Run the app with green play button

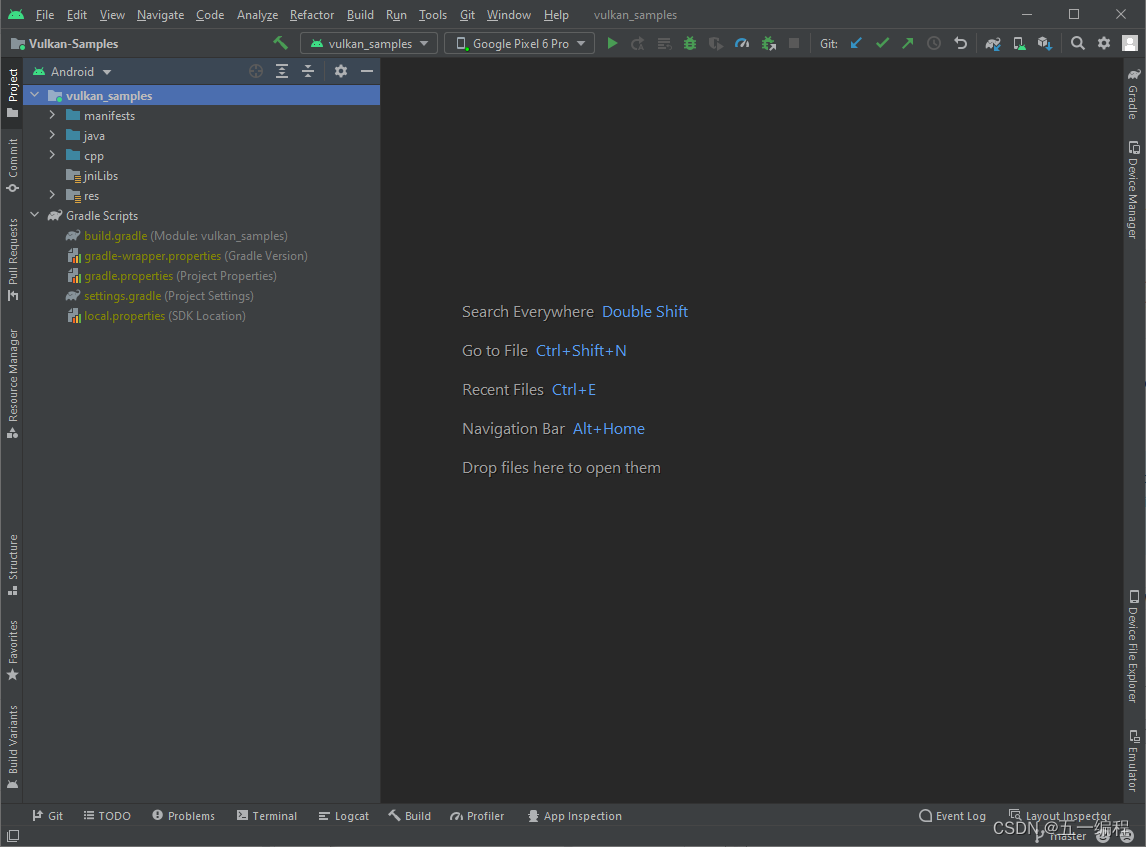[612, 44]
